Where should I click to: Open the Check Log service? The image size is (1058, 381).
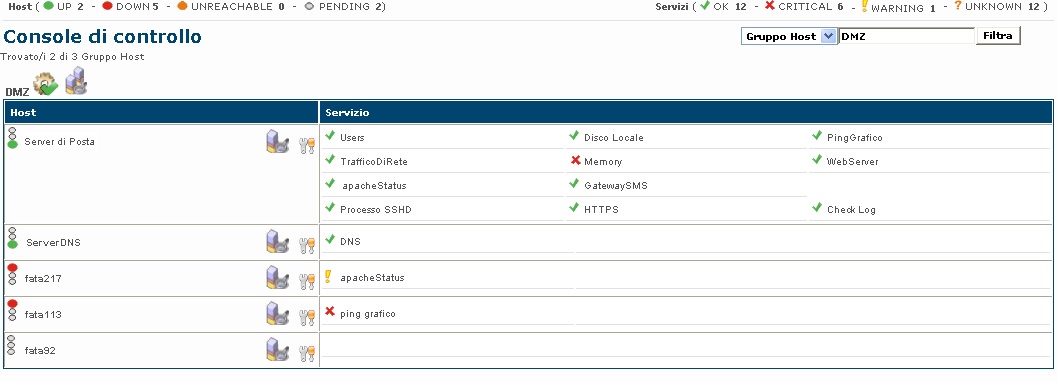[x=852, y=210]
